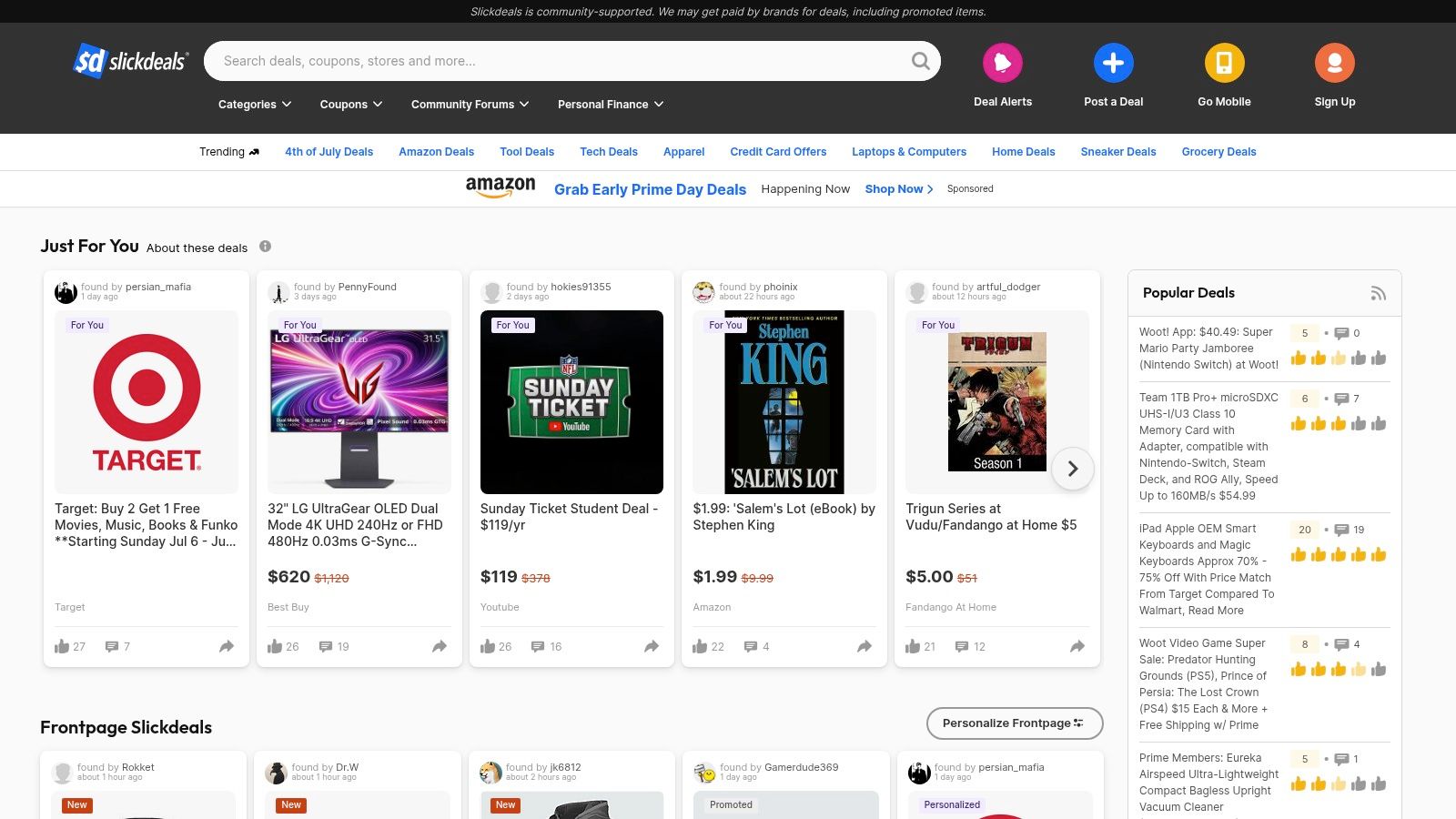This screenshot has height=819, width=1456.
Task: Share the Sunday Ticket Student Deal
Action: 652,646
